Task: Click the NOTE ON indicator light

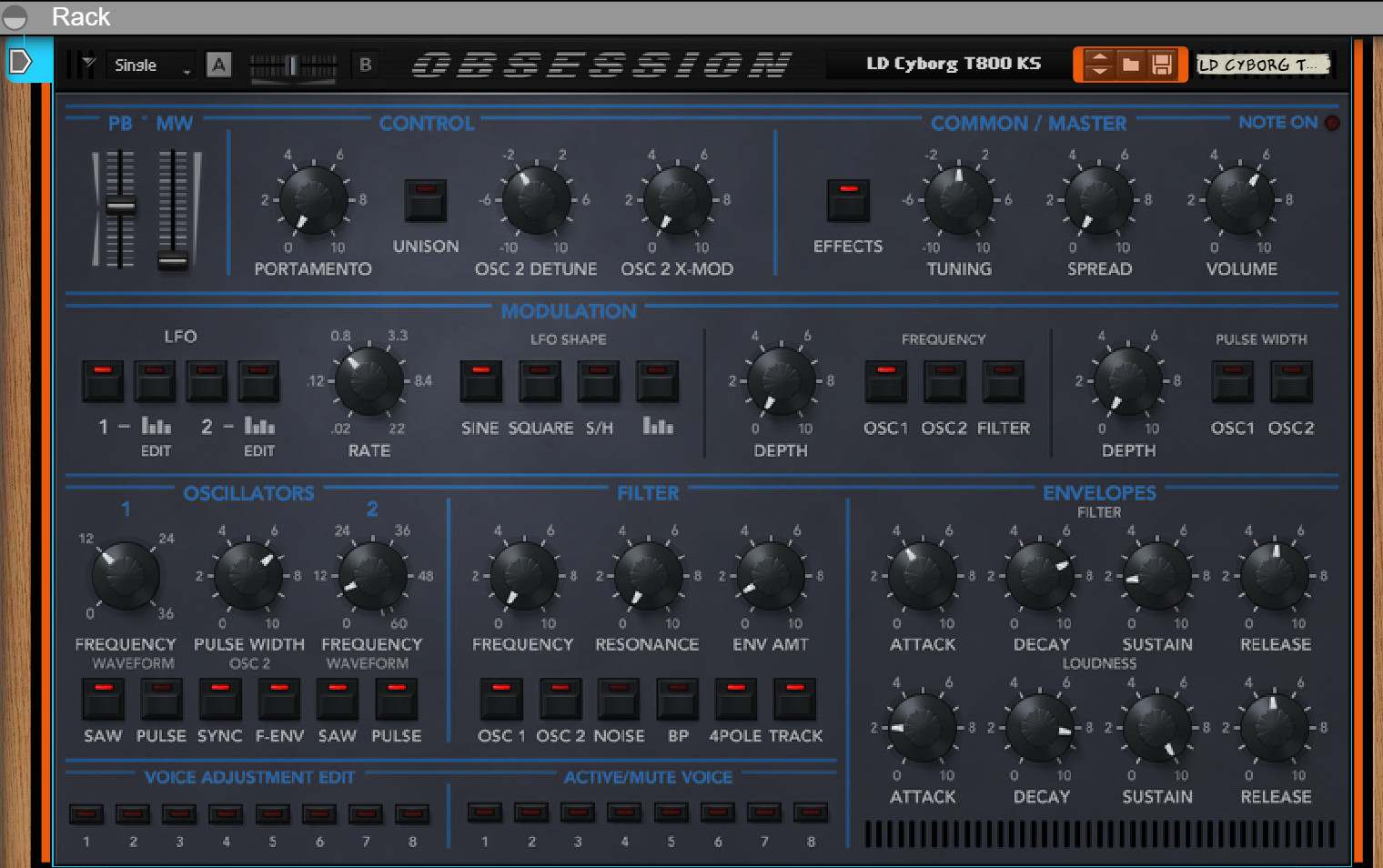Action: pos(1332,122)
